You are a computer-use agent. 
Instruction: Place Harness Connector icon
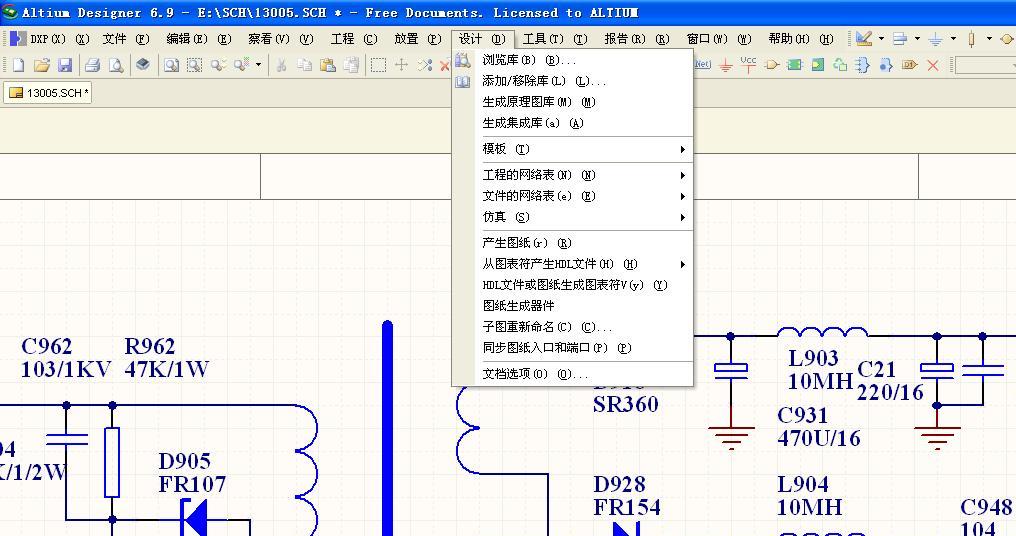pos(862,65)
